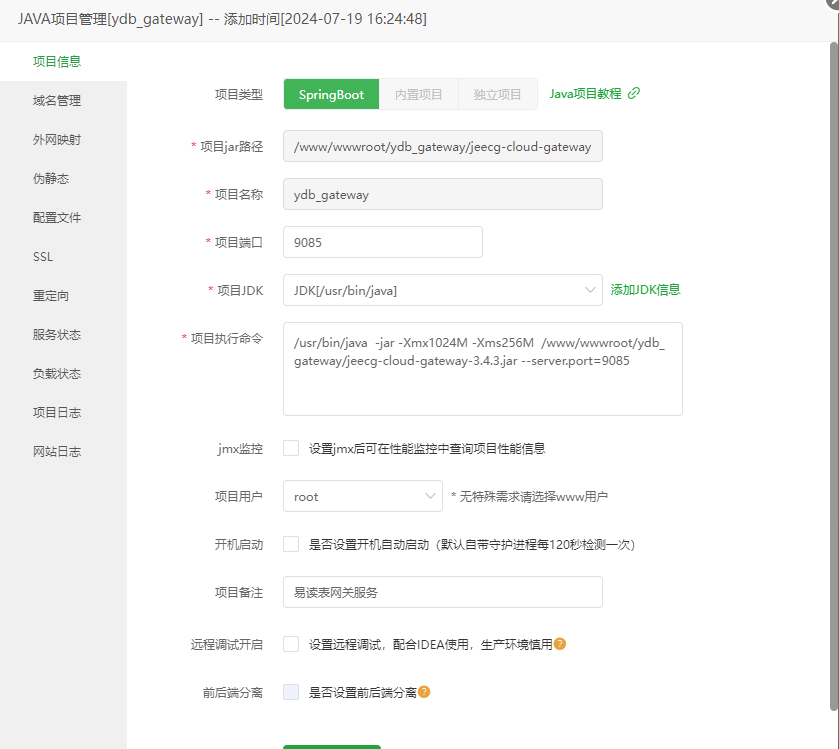Open 域名管理 sidebar tab
This screenshot has height=749, width=839.
click(57, 101)
